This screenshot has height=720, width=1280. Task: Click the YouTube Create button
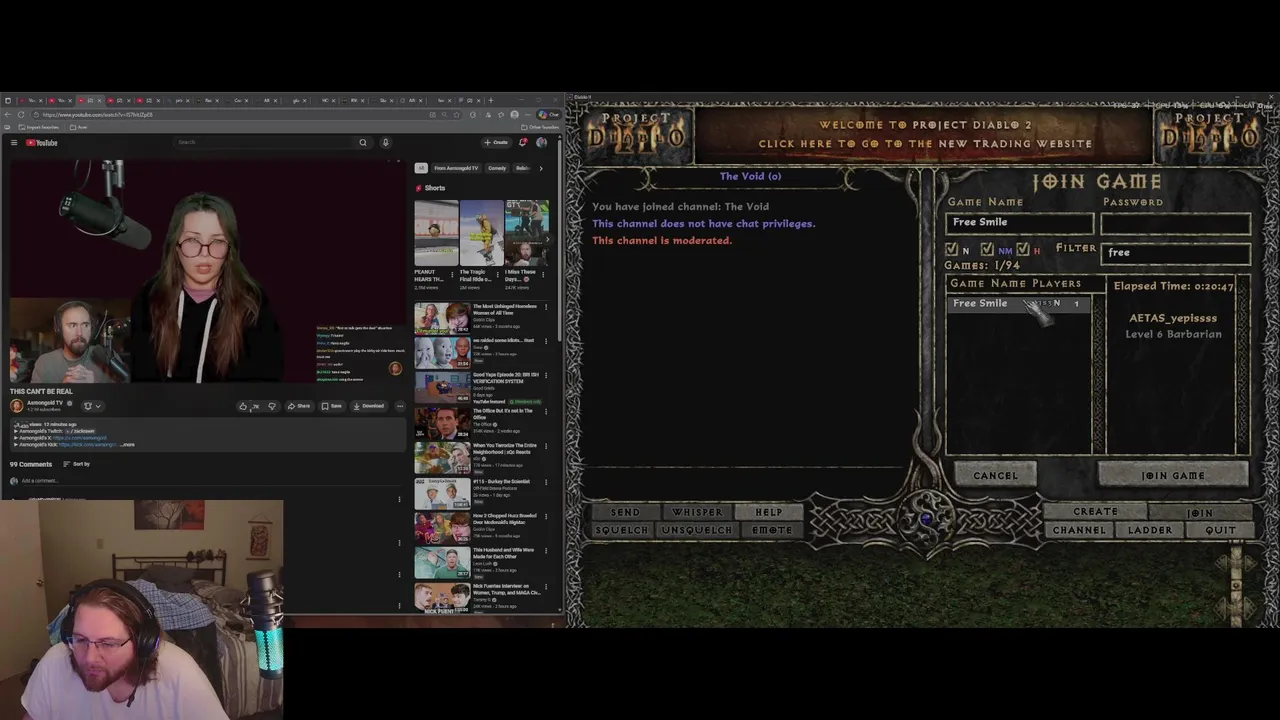[x=496, y=142]
